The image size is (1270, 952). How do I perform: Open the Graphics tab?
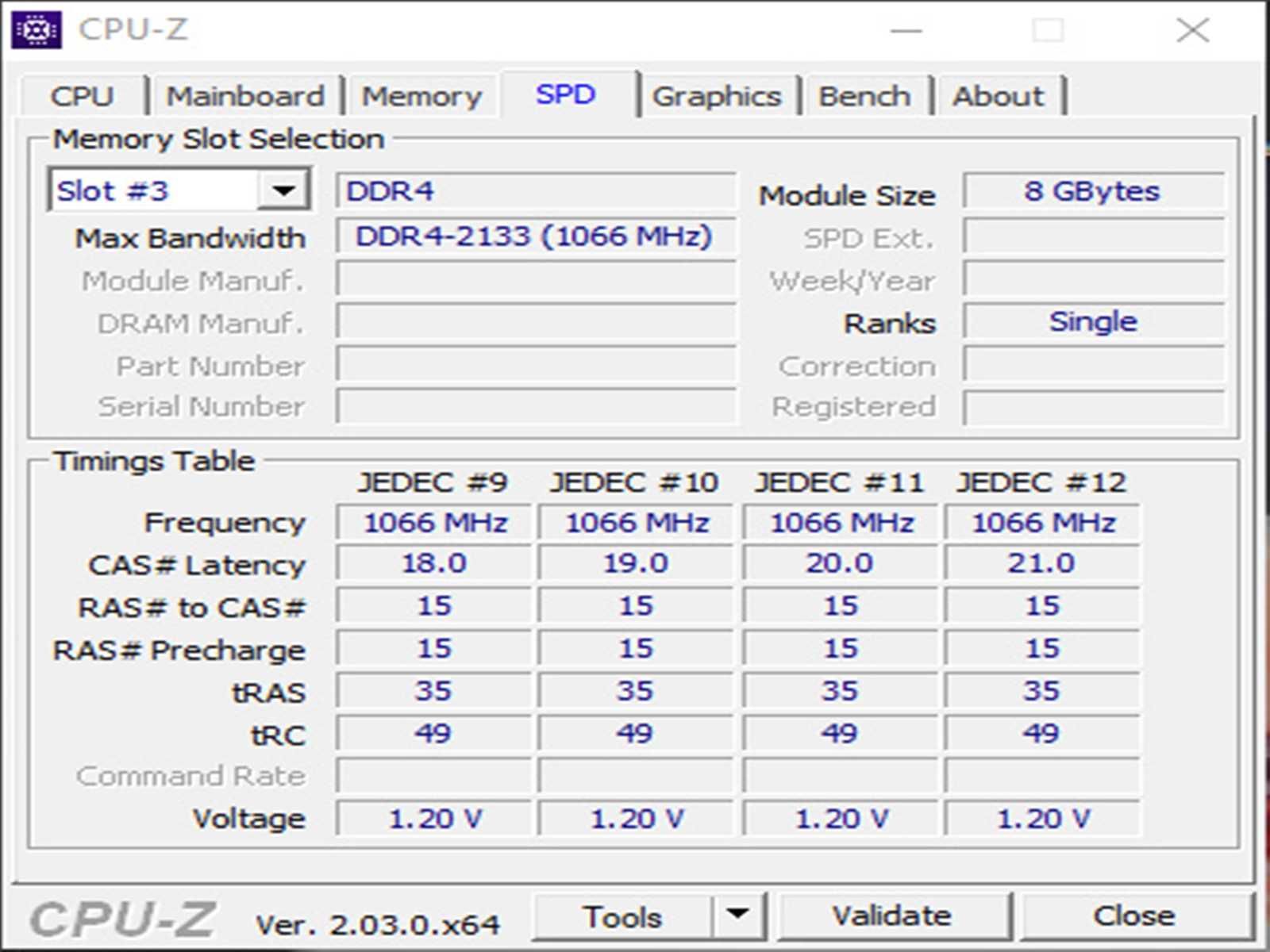pos(717,96)
